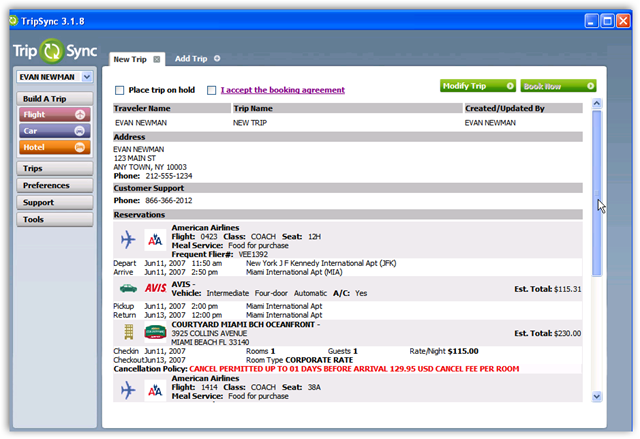Open the I accept the booking agreement link
Screen dimensions: 640x439
[x=282, y=90]
